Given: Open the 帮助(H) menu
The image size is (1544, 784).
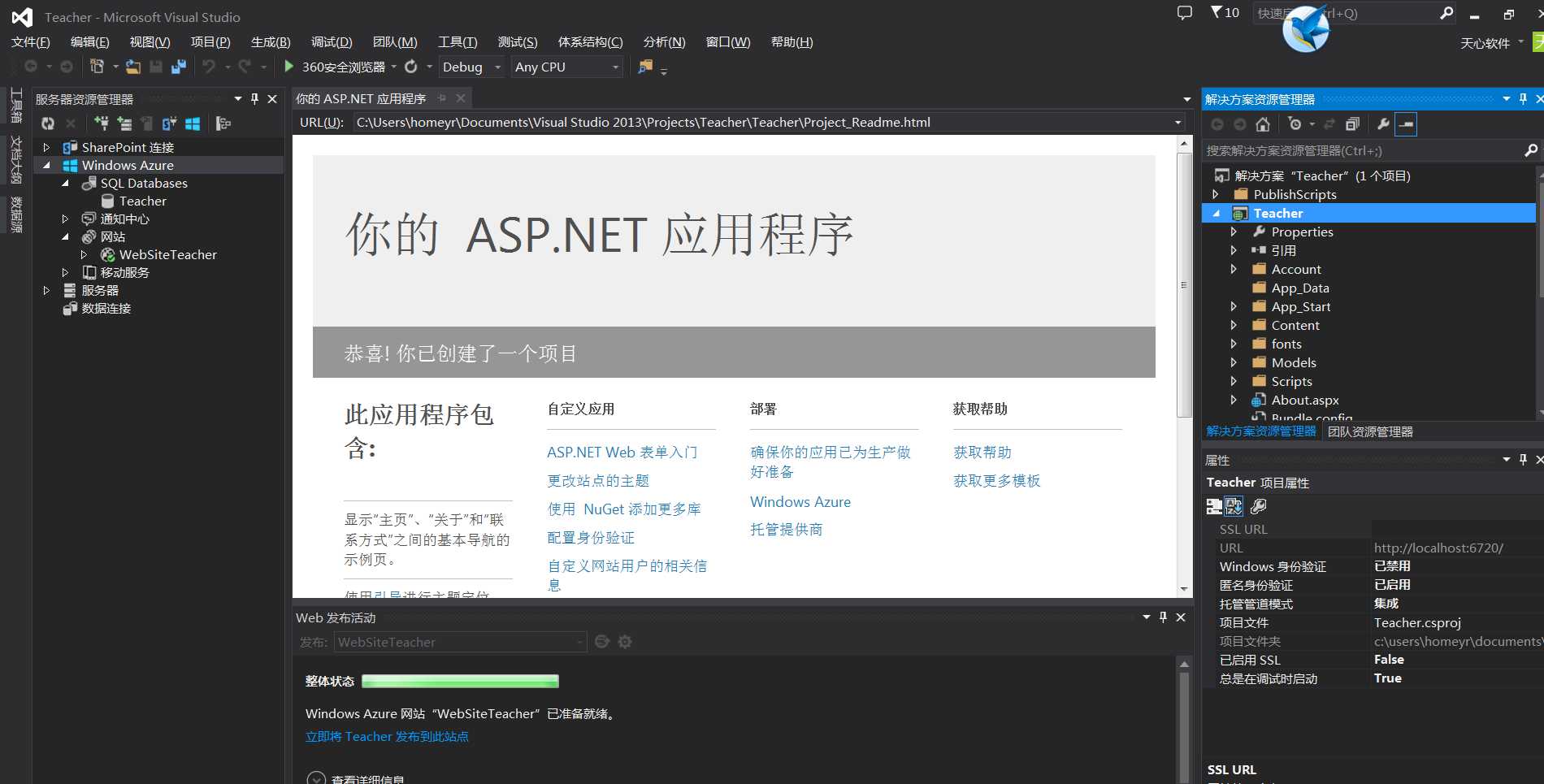Looking at the screenshot, I should (x=792, y=42).
